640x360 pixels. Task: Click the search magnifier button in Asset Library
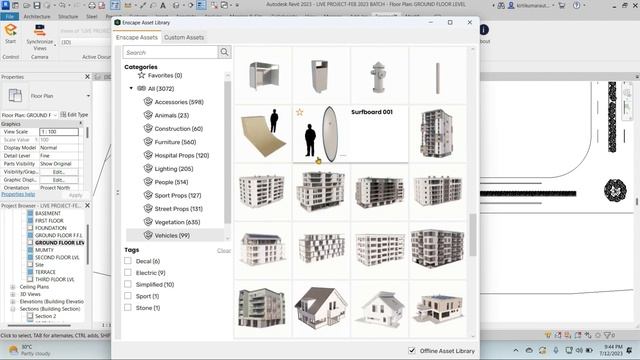pyautogui.click(x=224, y=52)
